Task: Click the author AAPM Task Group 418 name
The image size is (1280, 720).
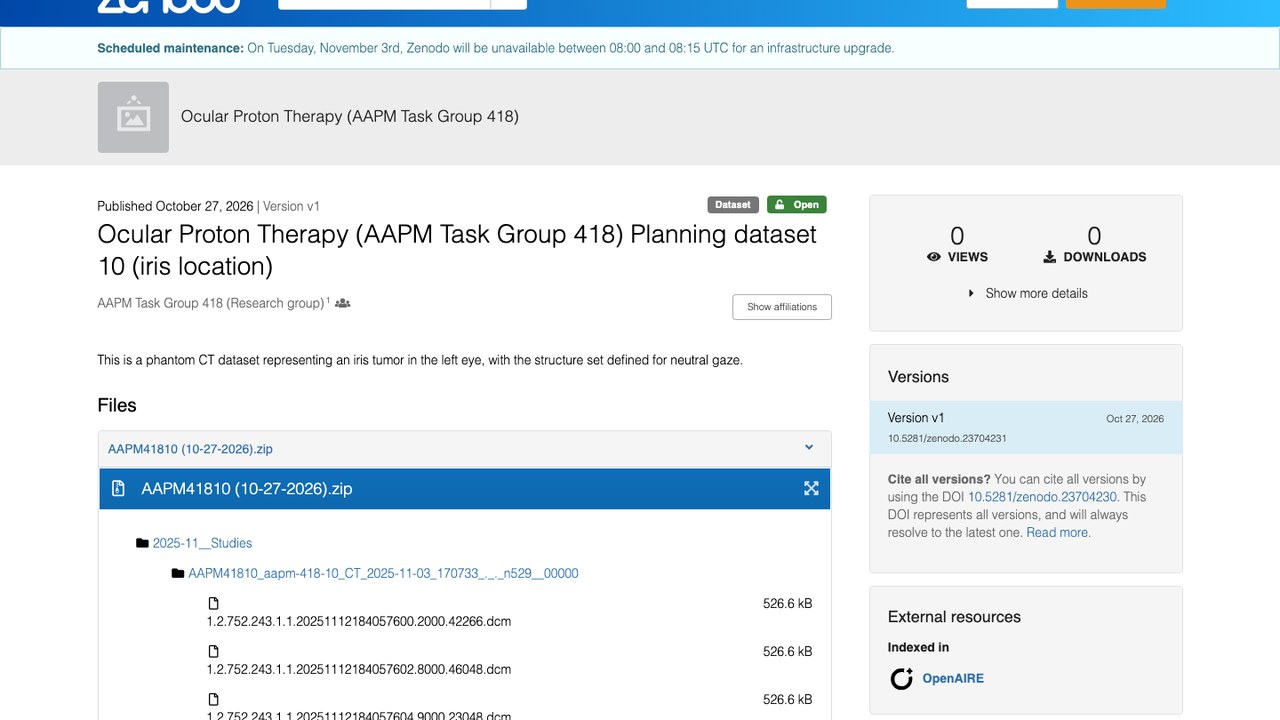Action: coord(210,303)
